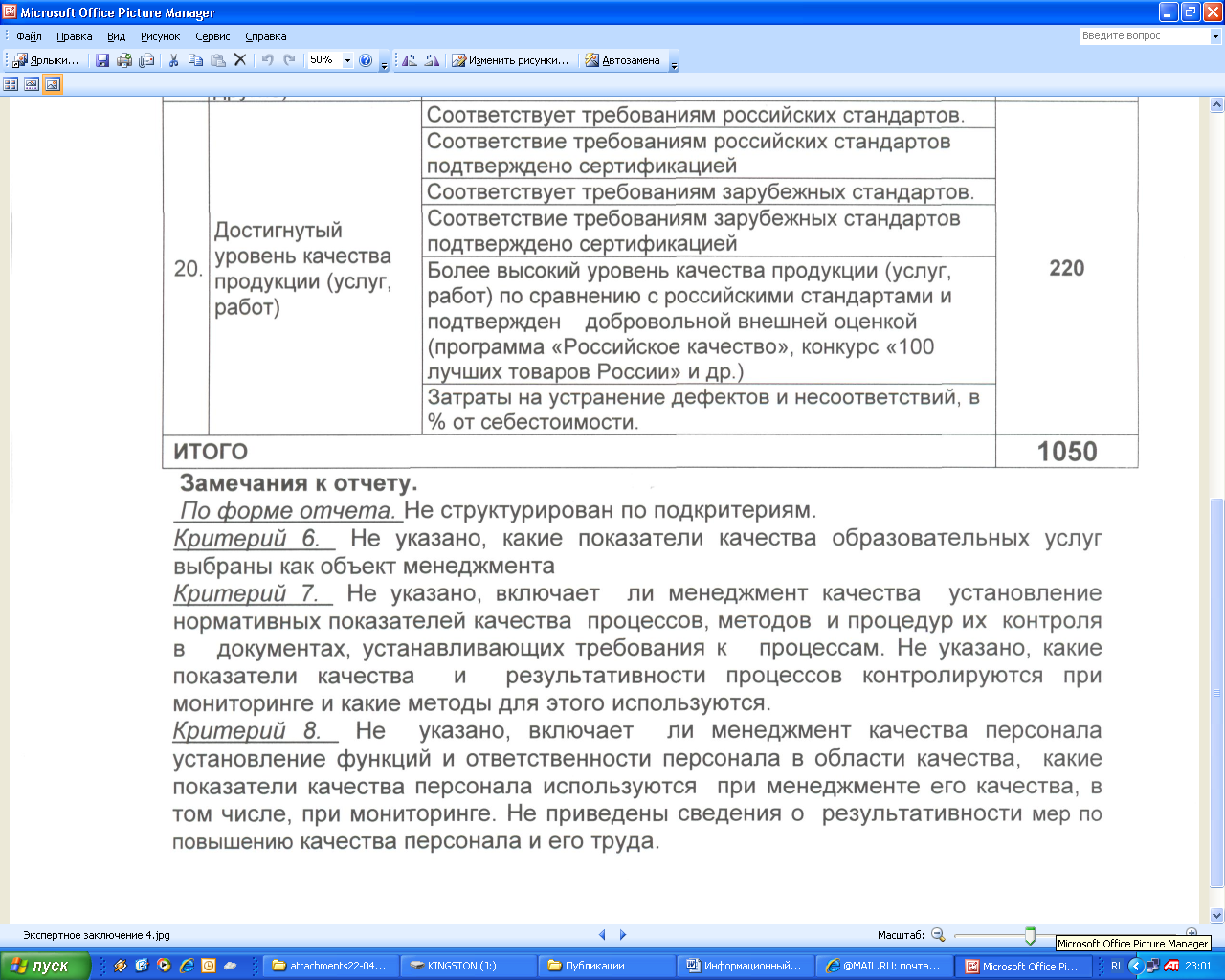This screenshot has width=1225, height=980.
Task: Click the Delete X icon
Action: click(240, 60)
